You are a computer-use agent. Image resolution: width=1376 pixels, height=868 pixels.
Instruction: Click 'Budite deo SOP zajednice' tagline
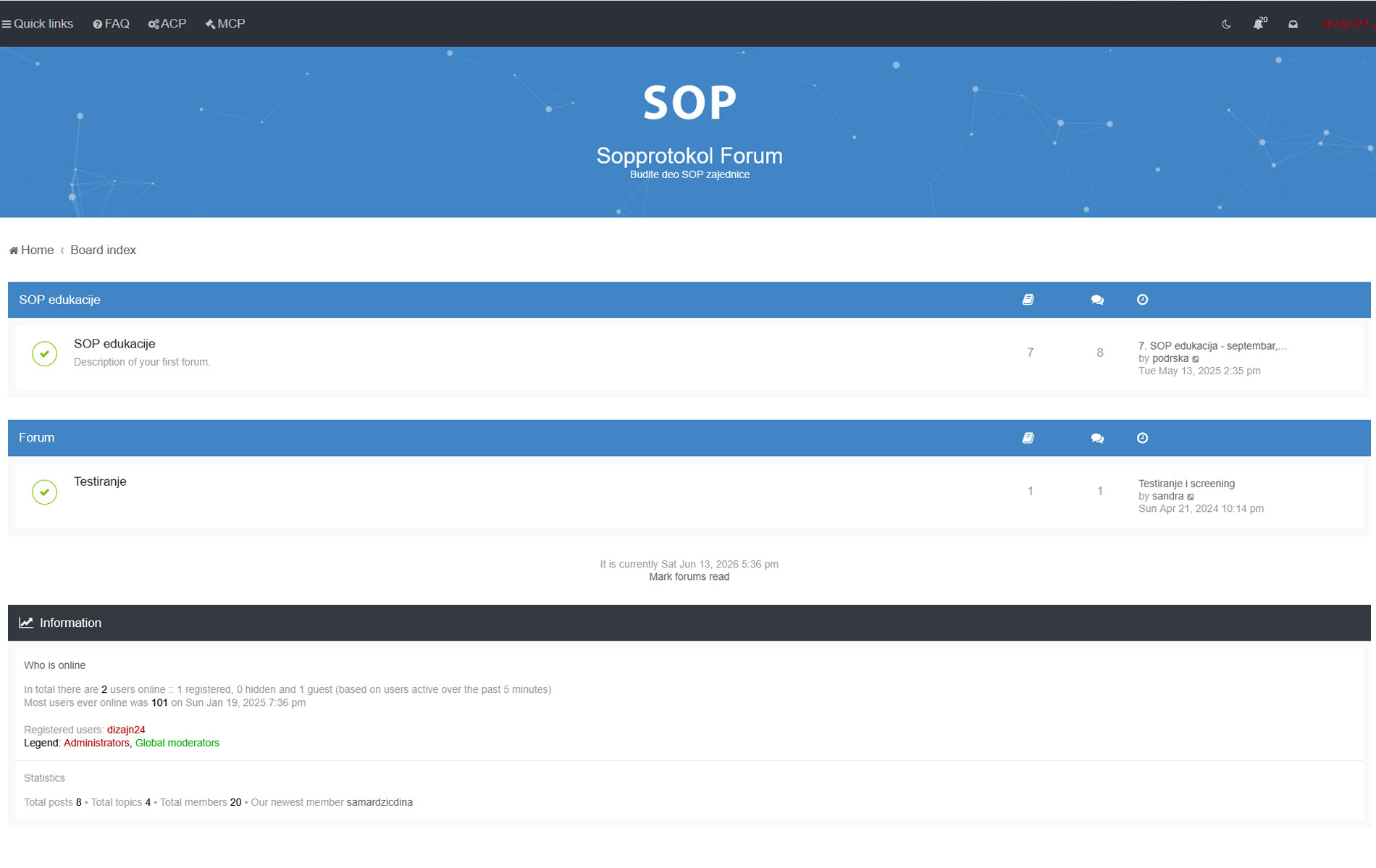click(689, 174)
